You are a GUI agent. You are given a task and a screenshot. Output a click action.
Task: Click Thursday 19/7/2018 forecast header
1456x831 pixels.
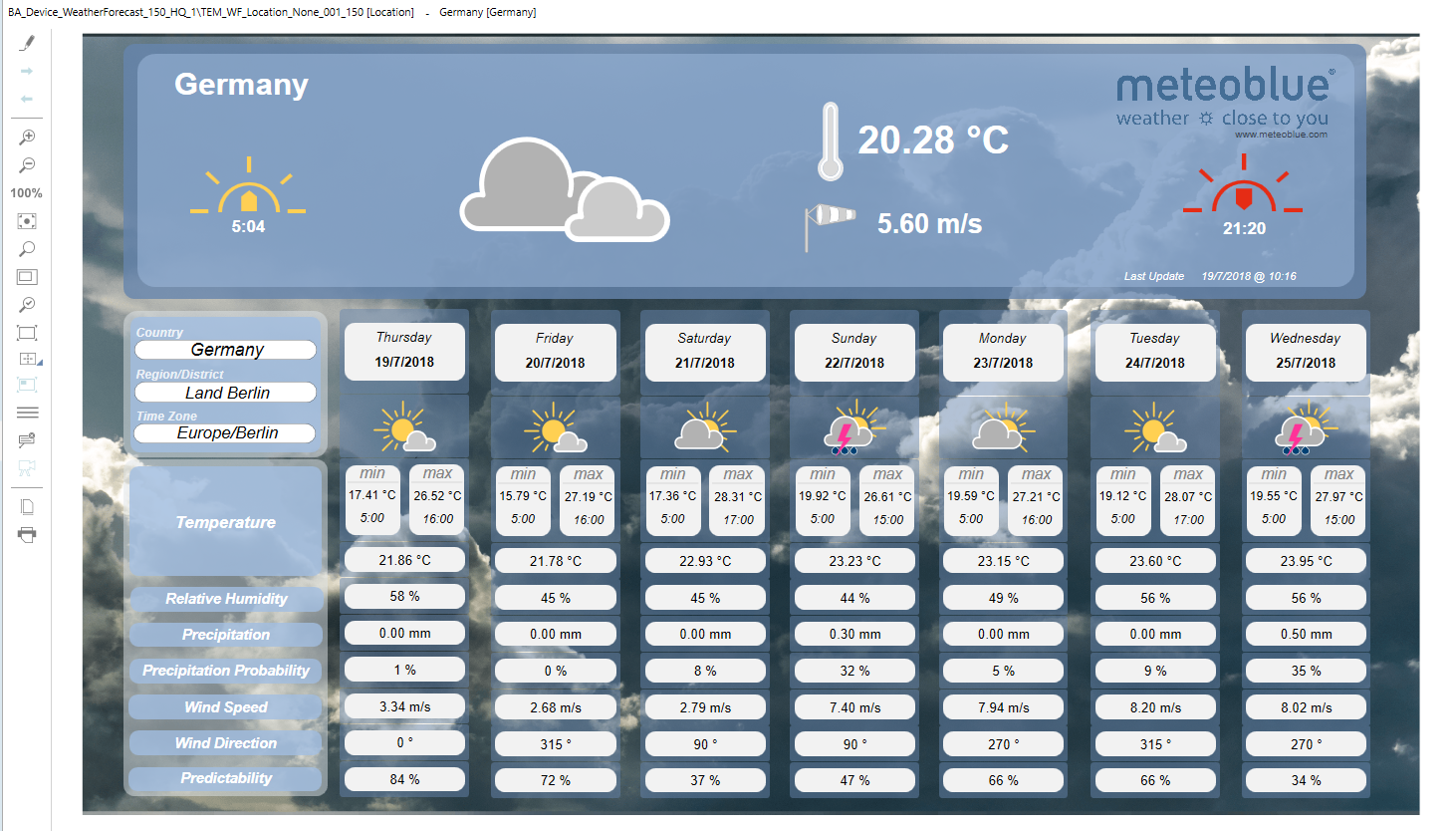[404, 351]
